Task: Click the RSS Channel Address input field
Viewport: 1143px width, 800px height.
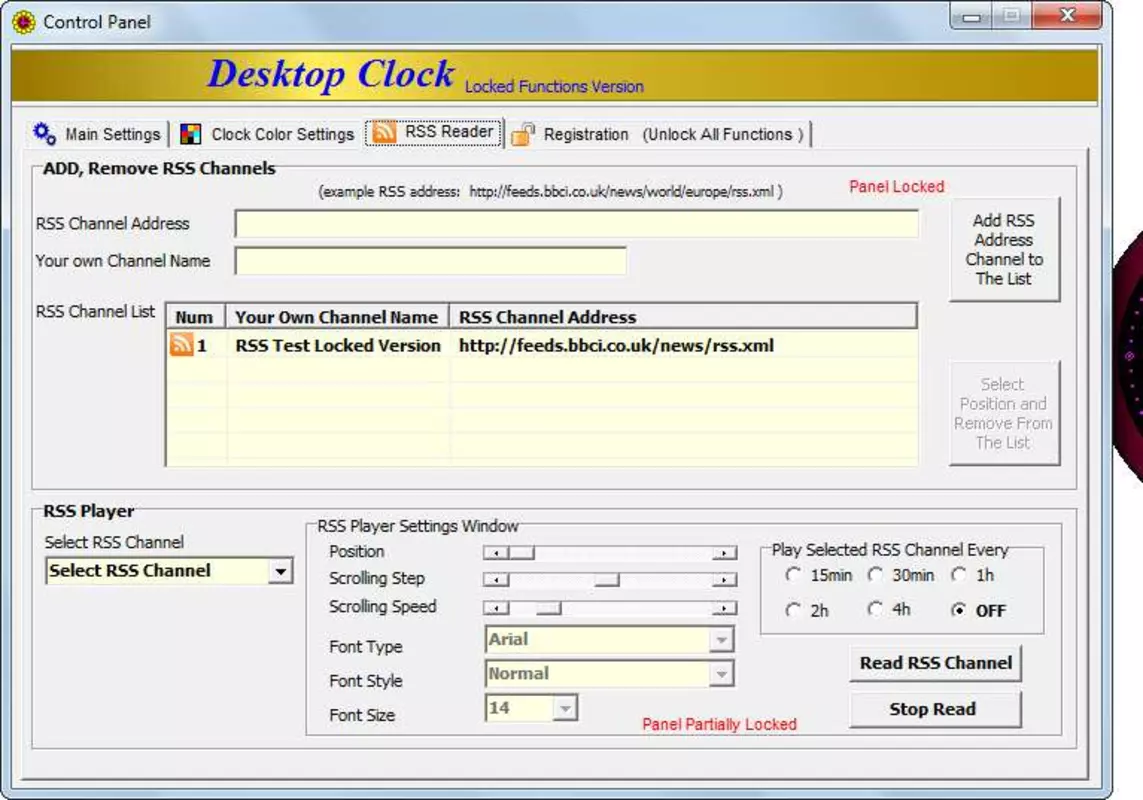Action: [x=577, y=224]
